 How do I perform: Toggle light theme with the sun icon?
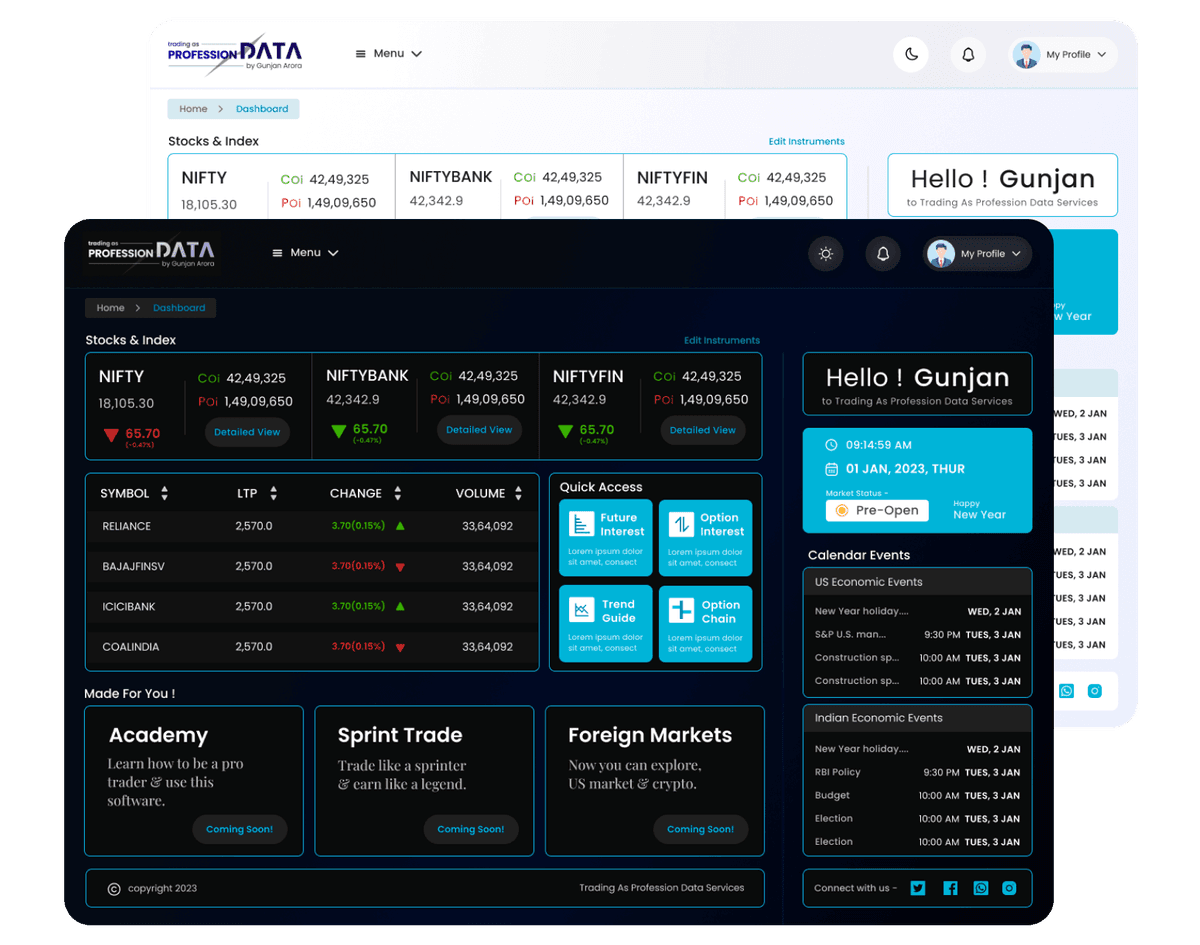click(x=826, y=253)
